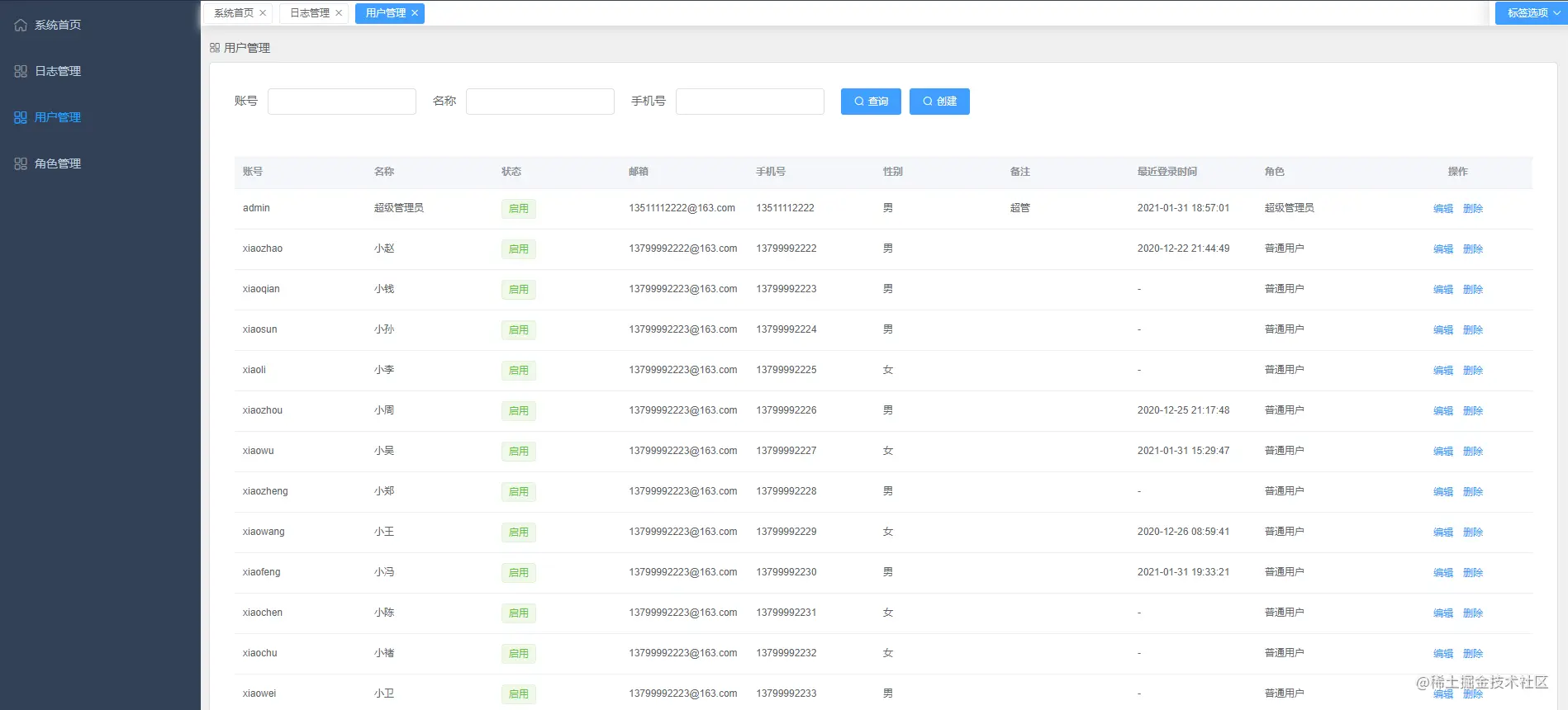The width and height of the screenshot is (1568, 710).
Task: Click the 账号 column header
Action: click(x=253, y=172)
